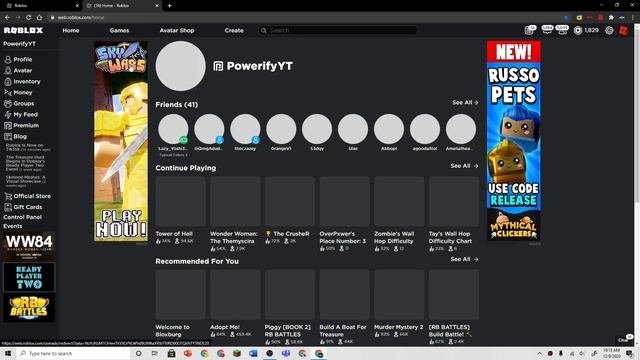Screen dimensions: 640x360
Task: Click the red Roblox Studio icon in header
Action: coord(623,30)
